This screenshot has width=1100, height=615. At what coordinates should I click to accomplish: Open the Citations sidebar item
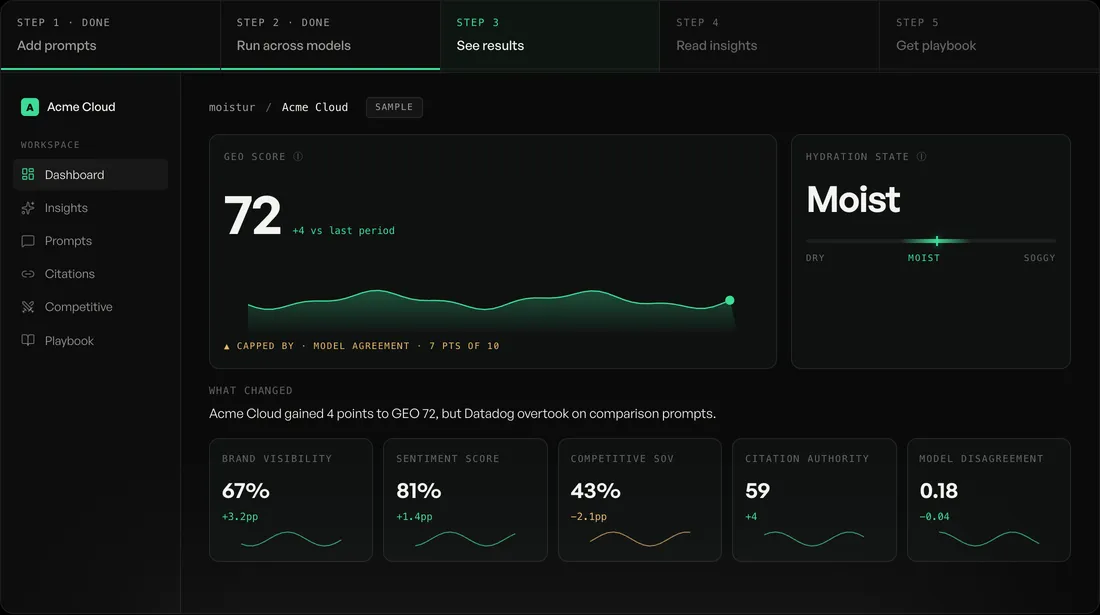point(90,273)
